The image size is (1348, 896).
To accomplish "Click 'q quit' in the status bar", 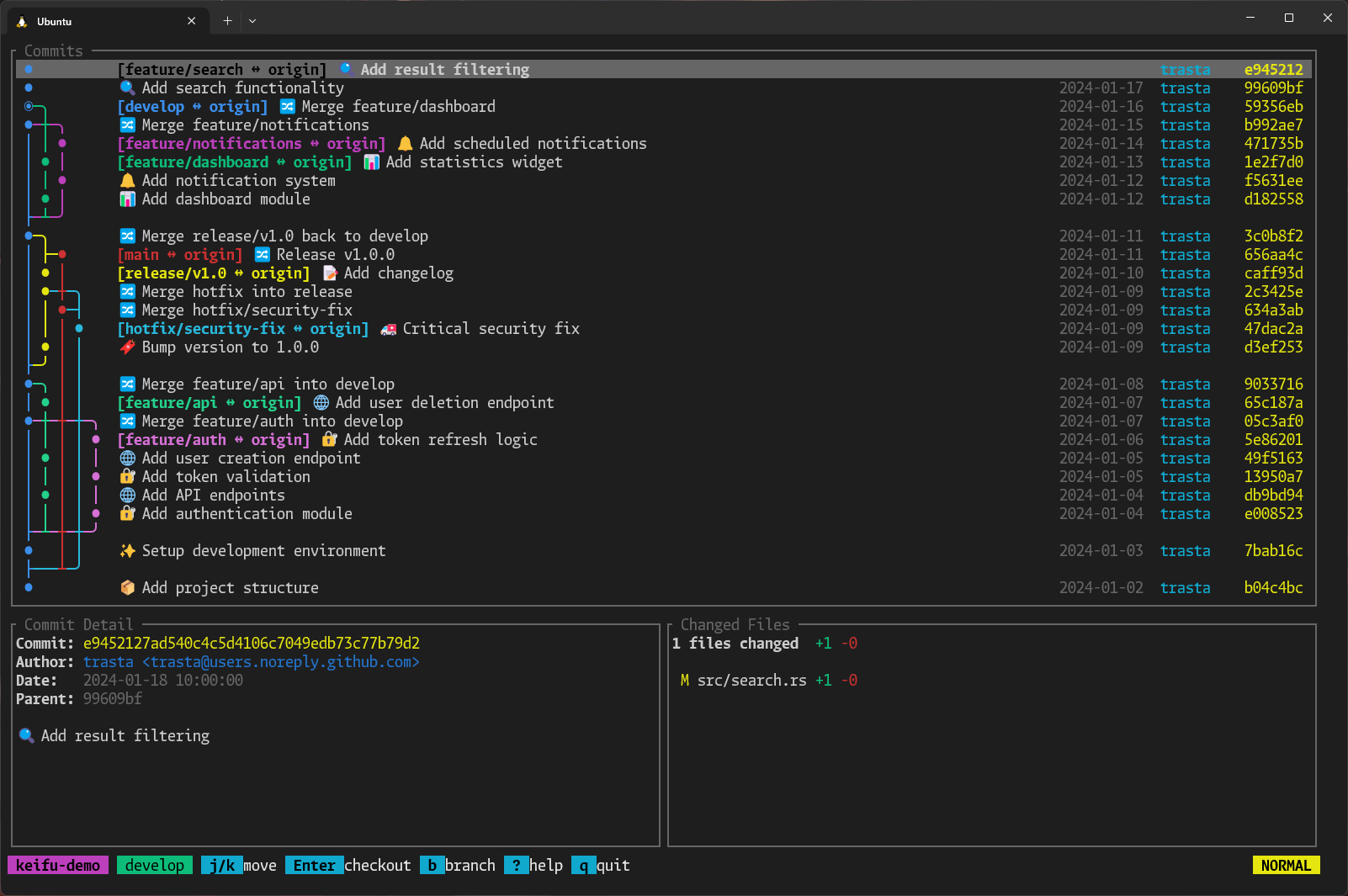I will [599, 865].
